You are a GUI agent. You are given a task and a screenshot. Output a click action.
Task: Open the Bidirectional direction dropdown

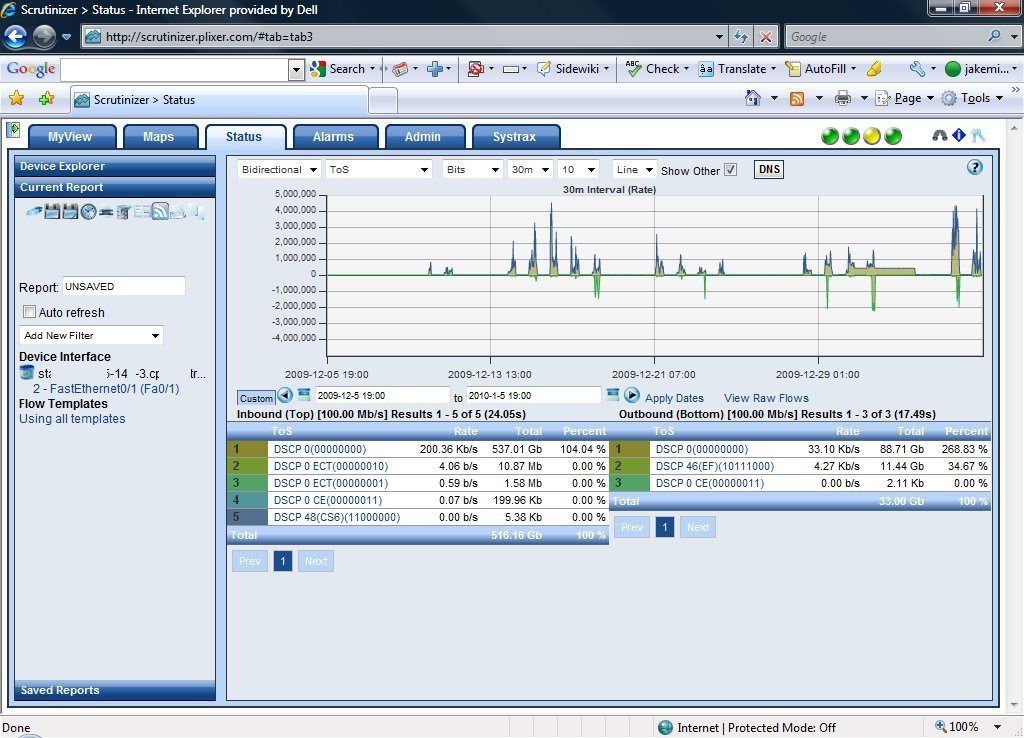click(x=278, y=170)
